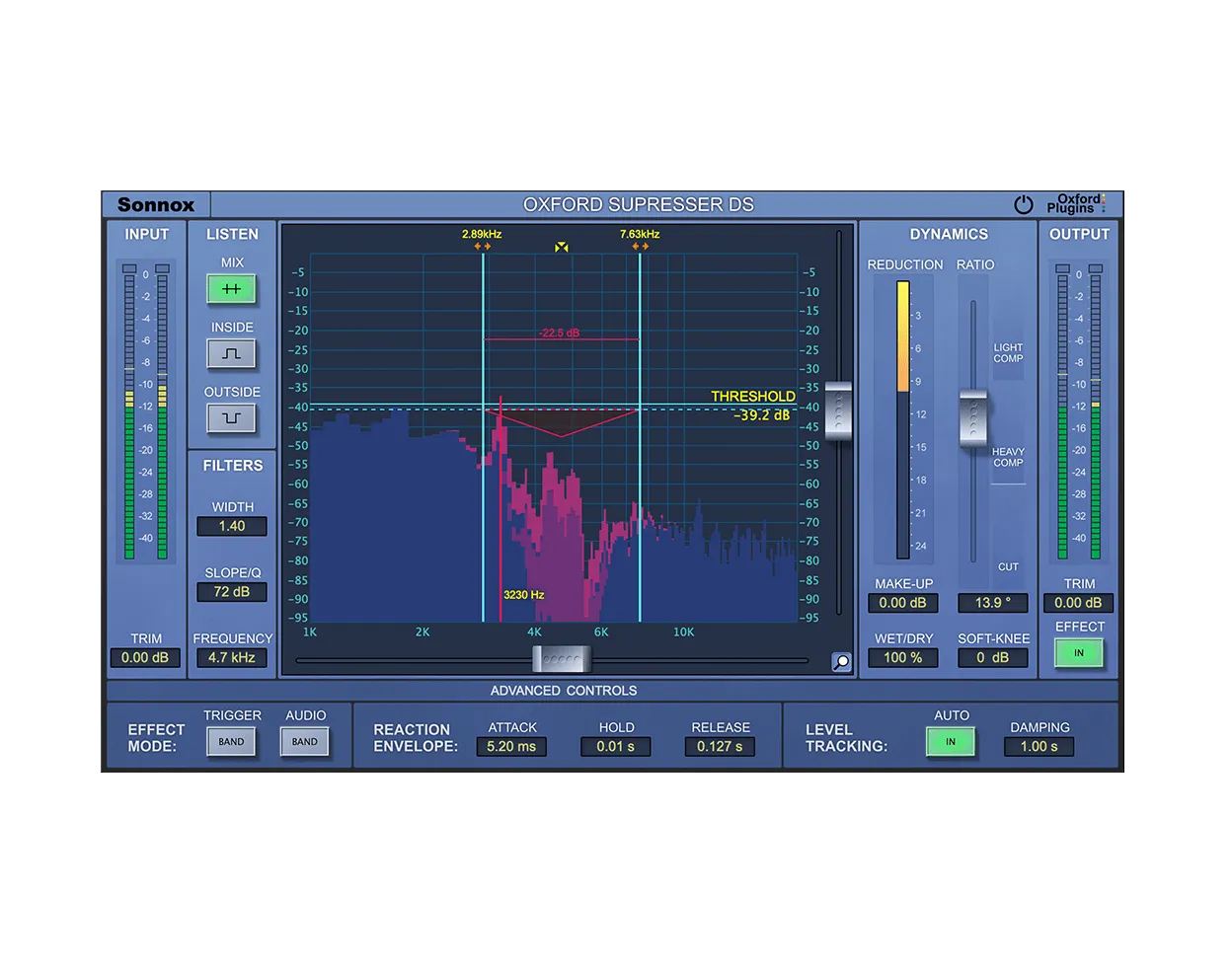Screen dimensions: 1232x967
Task: Click the SLOPE/Q value 72 dB
Action: click(232, 592)
